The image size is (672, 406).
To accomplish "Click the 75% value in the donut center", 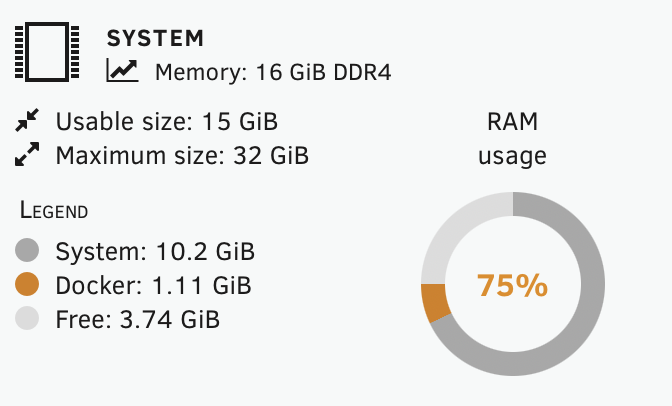I will [x=513, y=286].
